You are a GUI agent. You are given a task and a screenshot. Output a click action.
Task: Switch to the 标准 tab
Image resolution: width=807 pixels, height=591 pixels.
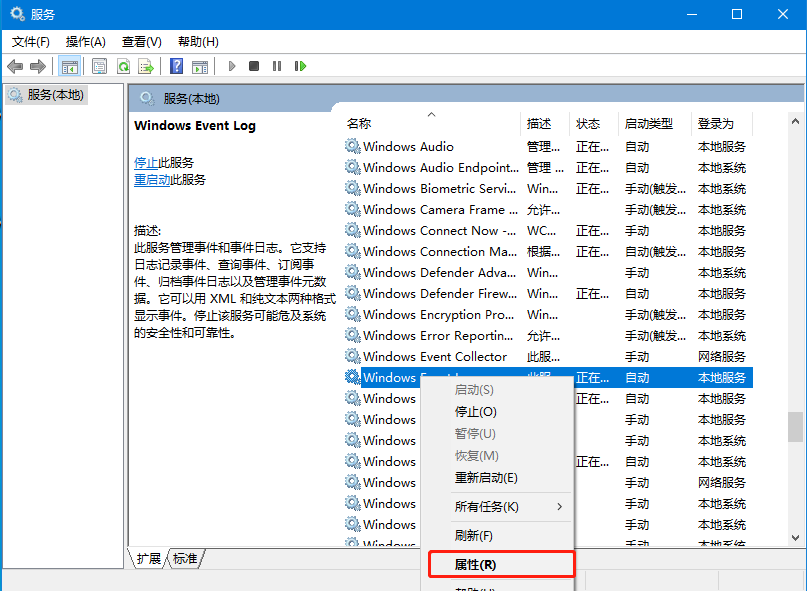tap(185, 559)
